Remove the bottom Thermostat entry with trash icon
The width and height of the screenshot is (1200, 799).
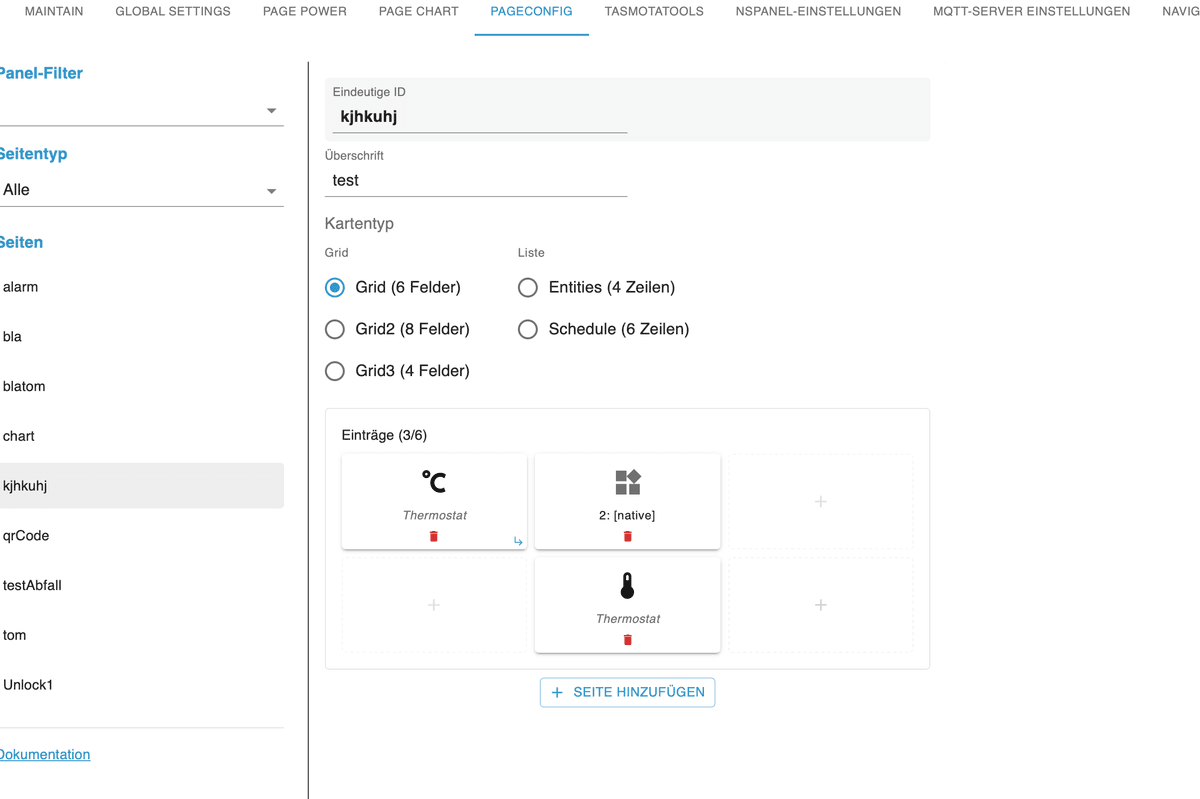628,640
